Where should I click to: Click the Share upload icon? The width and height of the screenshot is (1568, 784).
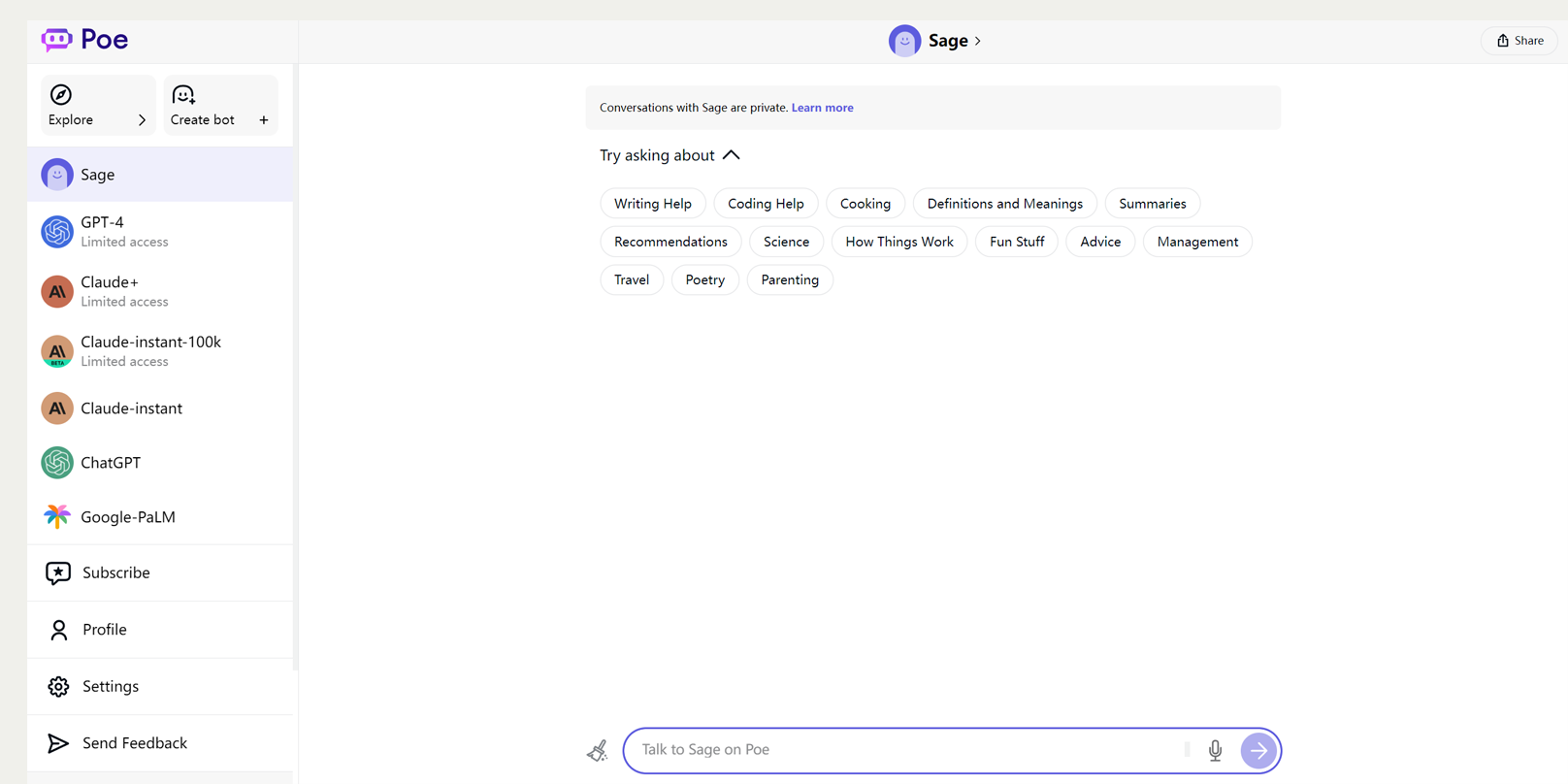(1502, 41)
